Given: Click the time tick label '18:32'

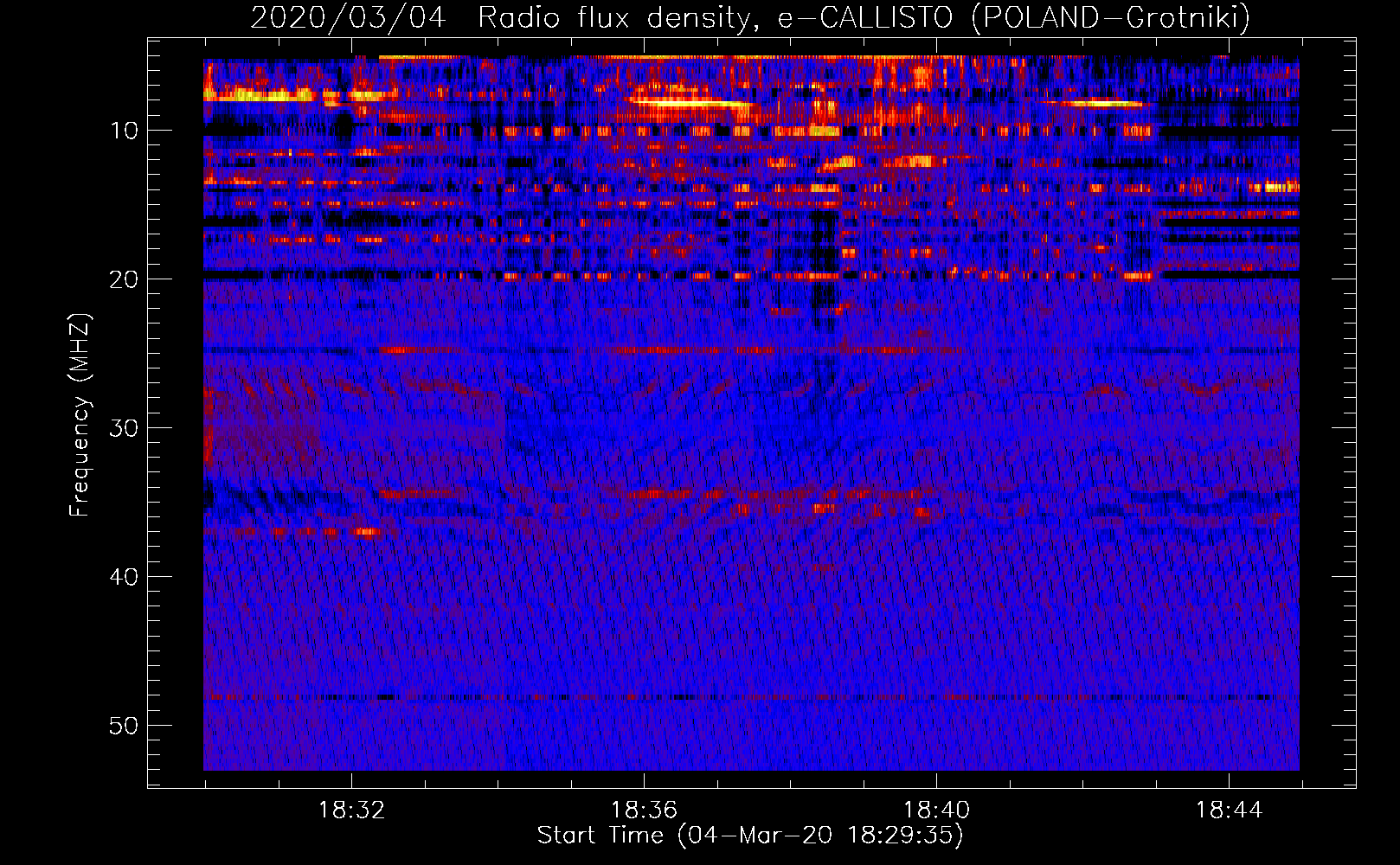Looking at the screenshot, I should coord(351,811).
